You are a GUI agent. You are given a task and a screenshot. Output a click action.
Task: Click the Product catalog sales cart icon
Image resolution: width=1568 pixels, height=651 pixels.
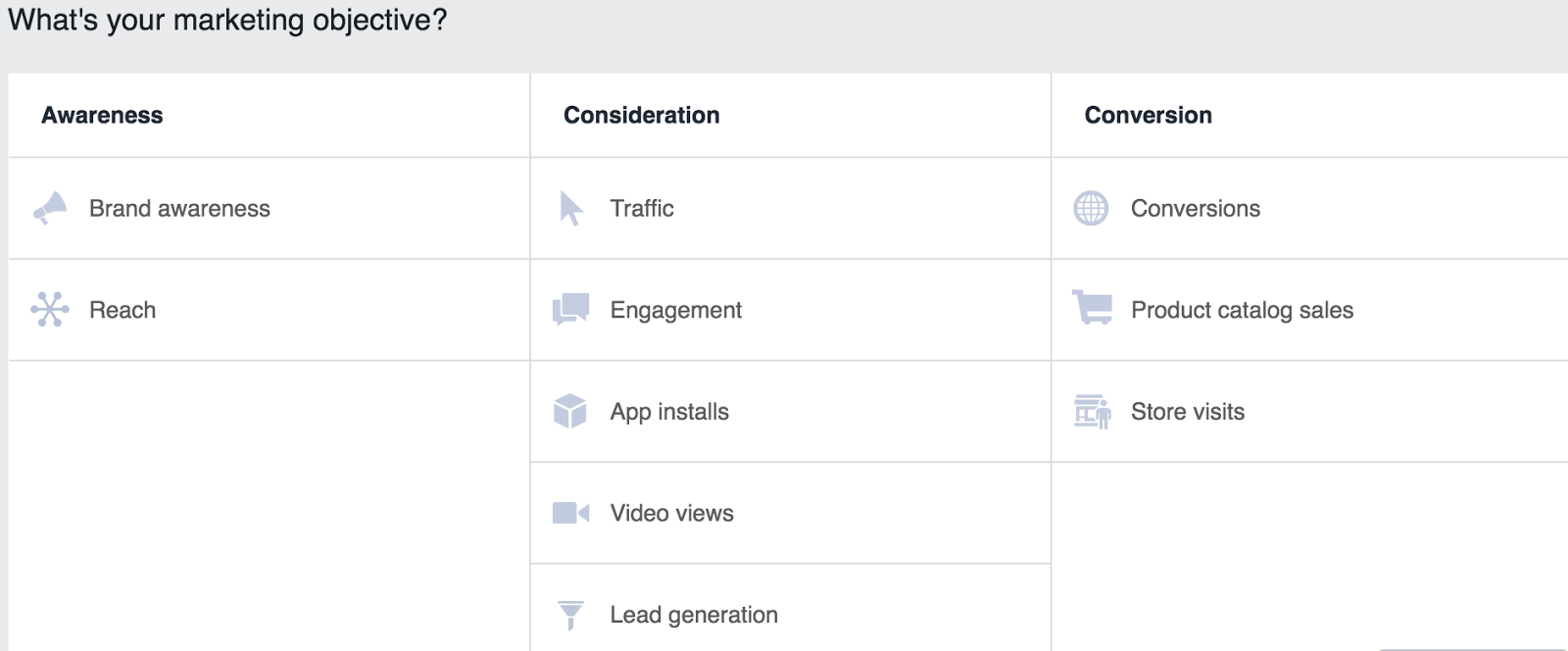(1093, 308)
